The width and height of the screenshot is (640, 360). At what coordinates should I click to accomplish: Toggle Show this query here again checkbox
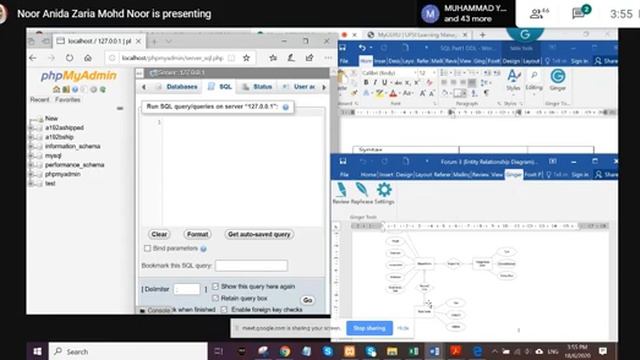coord(216,287)
